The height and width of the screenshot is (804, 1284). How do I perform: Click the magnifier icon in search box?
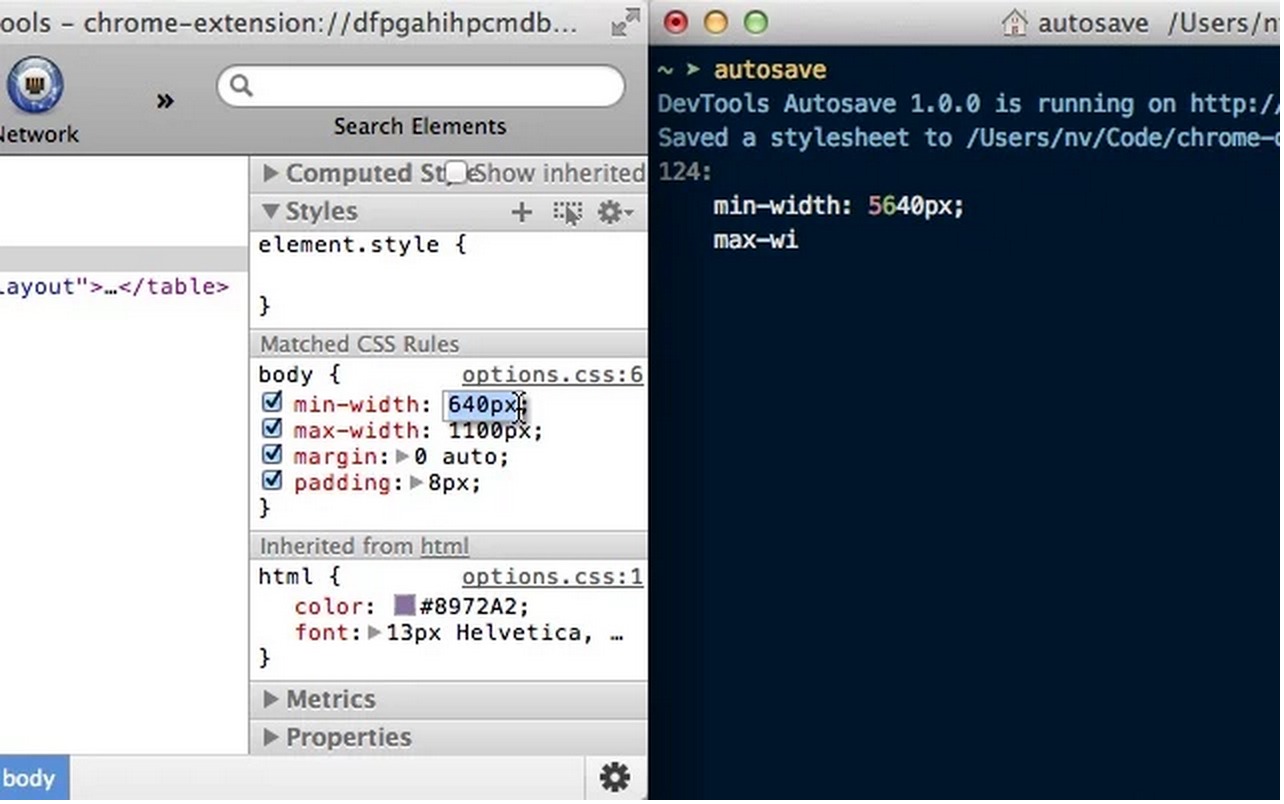coord(241,87)
